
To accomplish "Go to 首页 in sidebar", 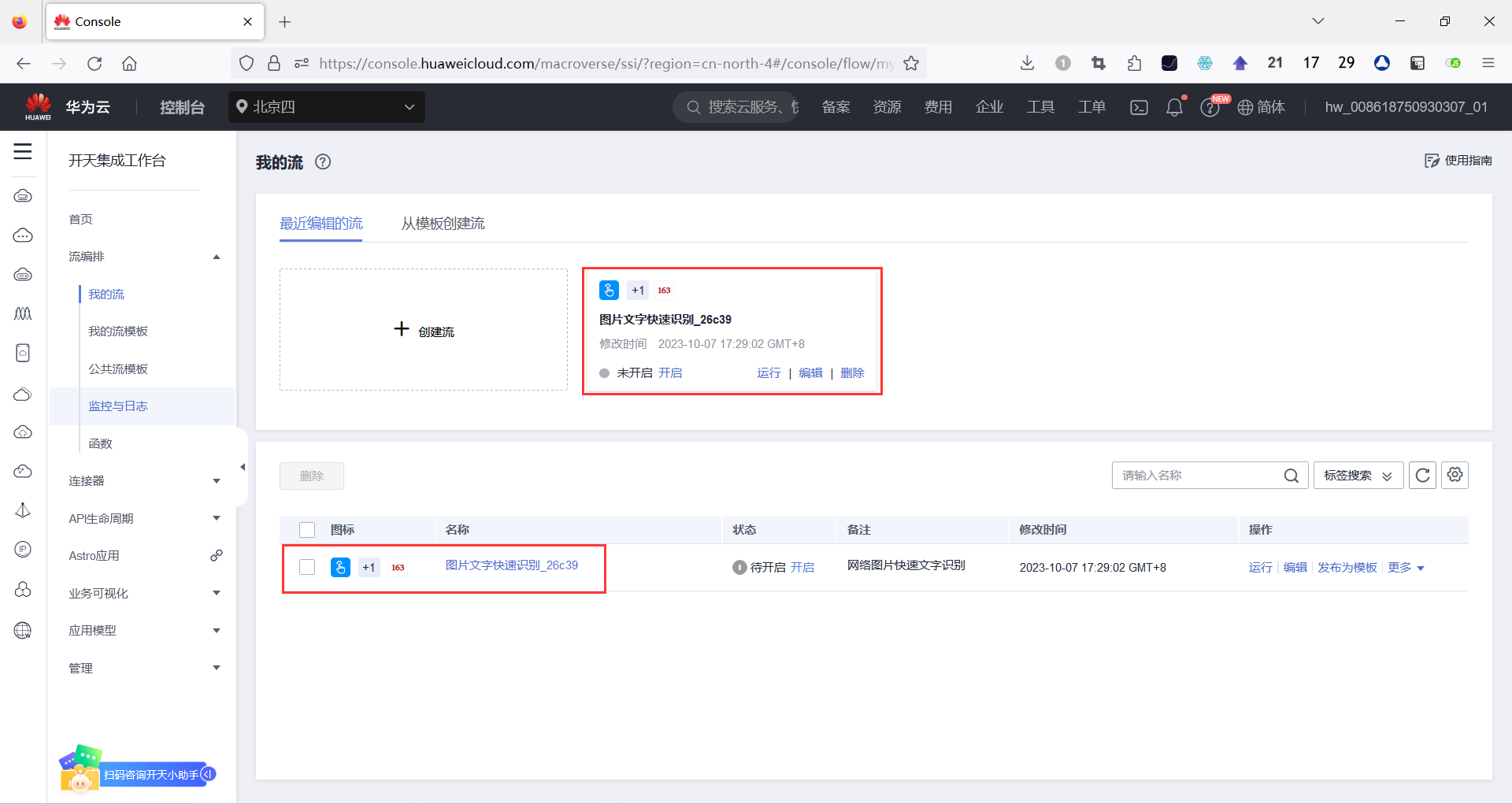I will tap(81, 219).
